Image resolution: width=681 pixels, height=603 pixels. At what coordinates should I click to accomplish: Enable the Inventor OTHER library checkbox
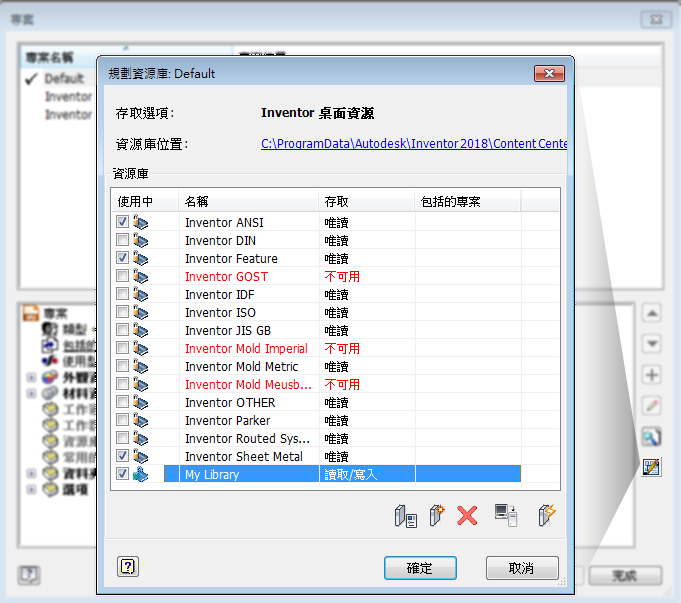122,402
